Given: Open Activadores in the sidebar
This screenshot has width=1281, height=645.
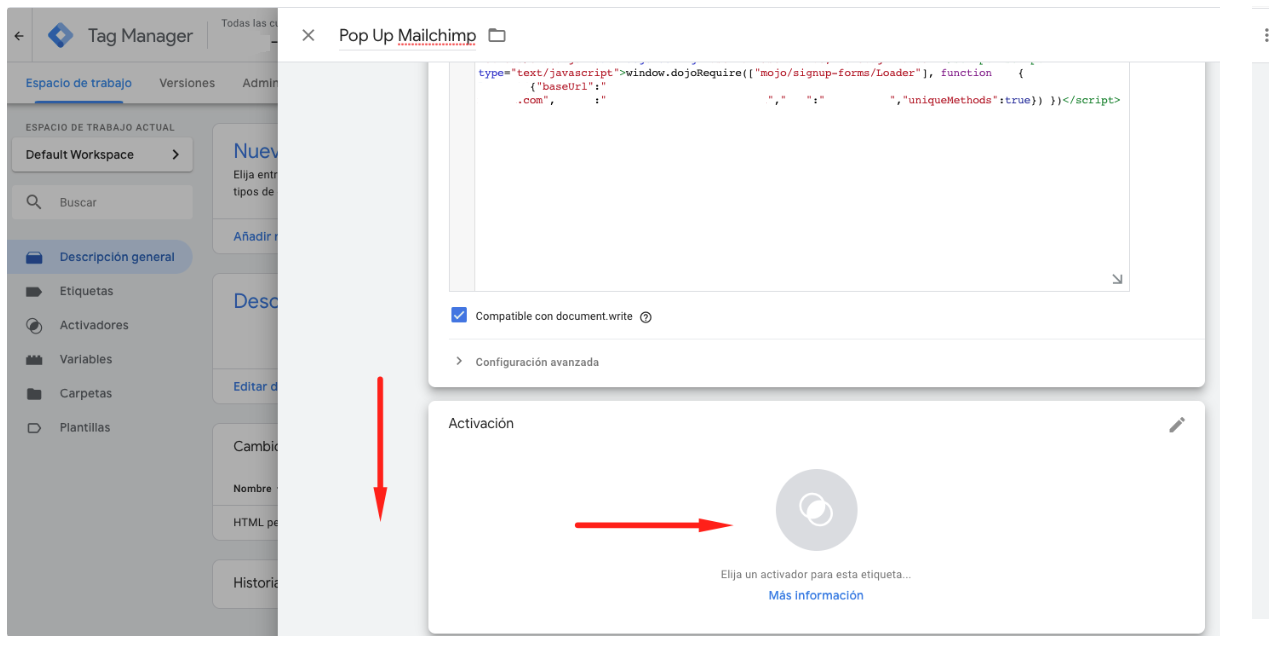Looking at the screenshot, I should click(94, 325).
